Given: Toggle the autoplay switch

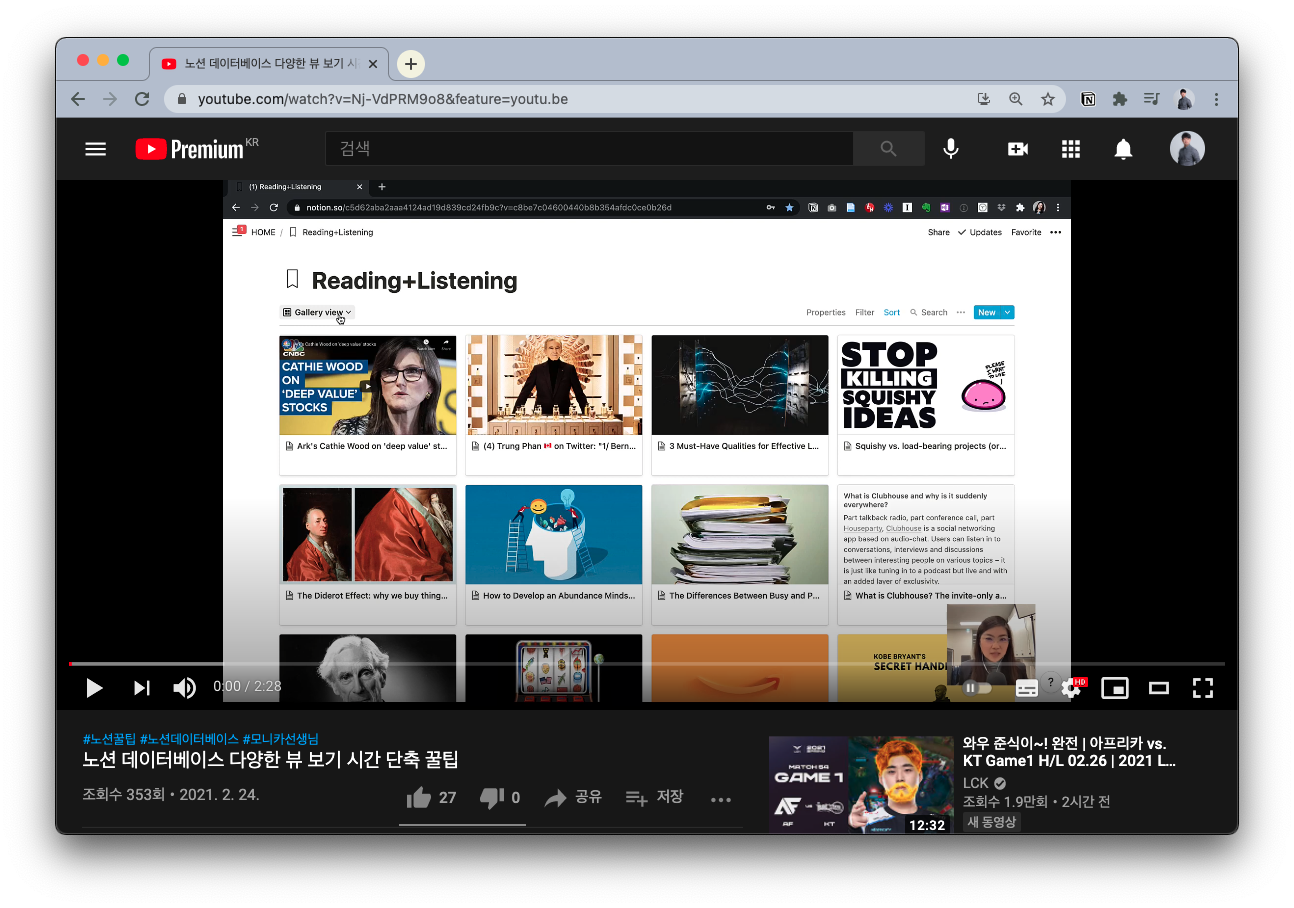Looking at the screenshot, I should (976, 688).
